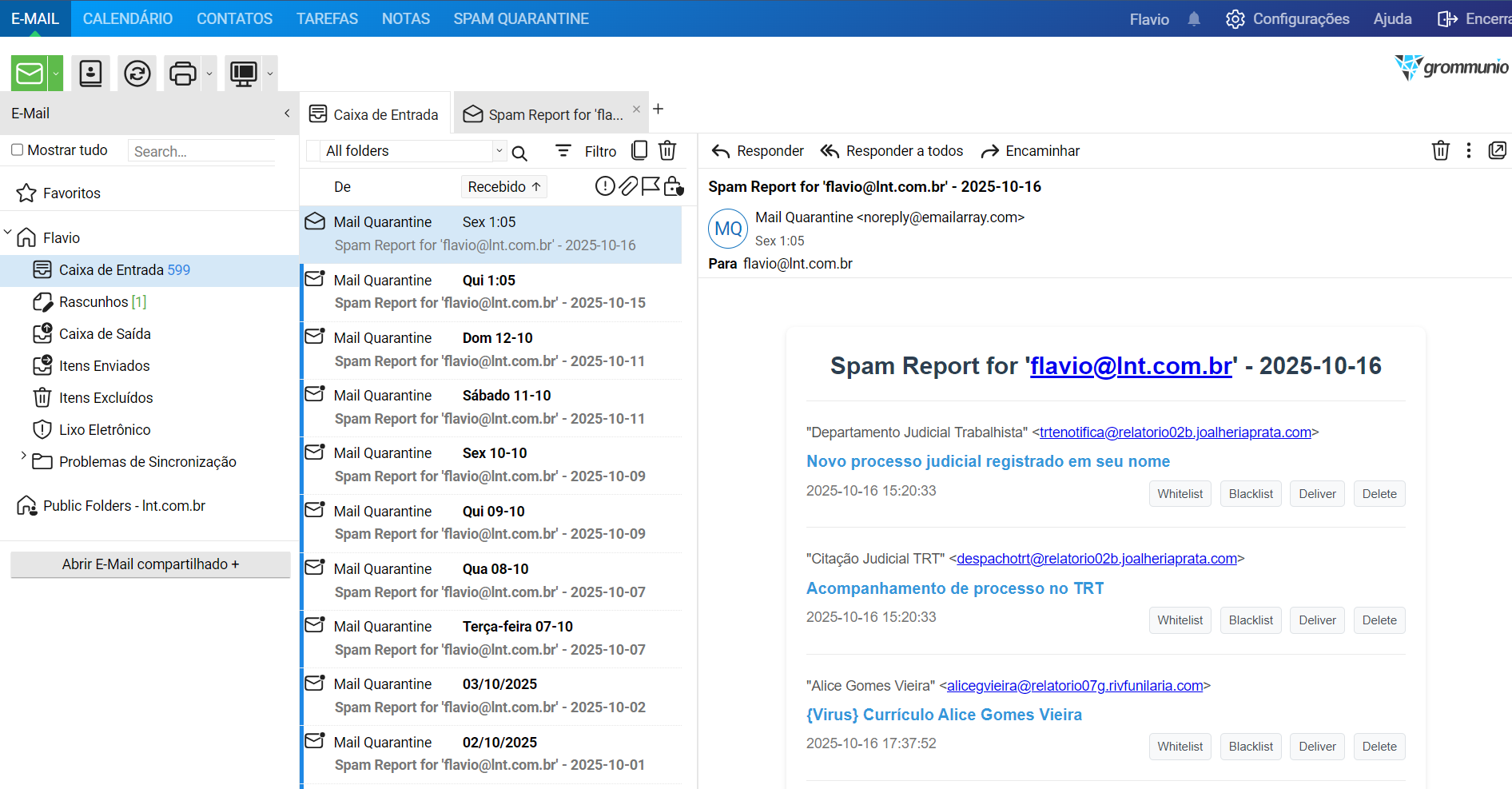Open the Lixo Eletrônico folder
Image resolution: width=1512 pixels, height=789 pixels.
(x=105, y=430)
